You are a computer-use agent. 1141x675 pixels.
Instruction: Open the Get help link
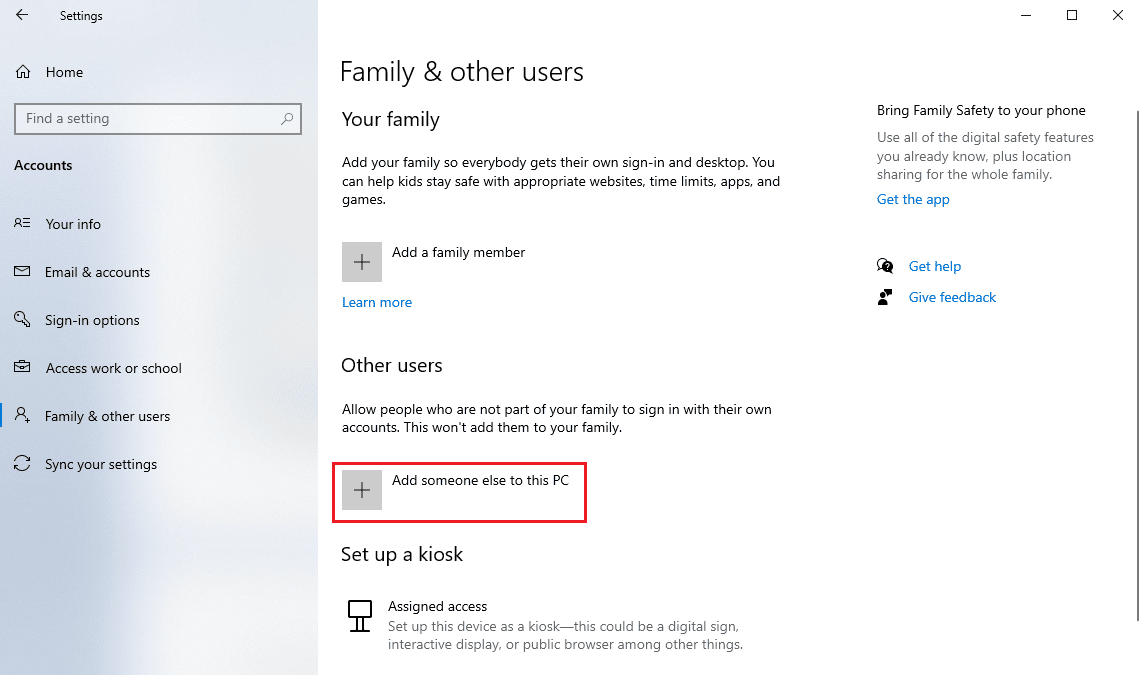[x=935, y=266]
